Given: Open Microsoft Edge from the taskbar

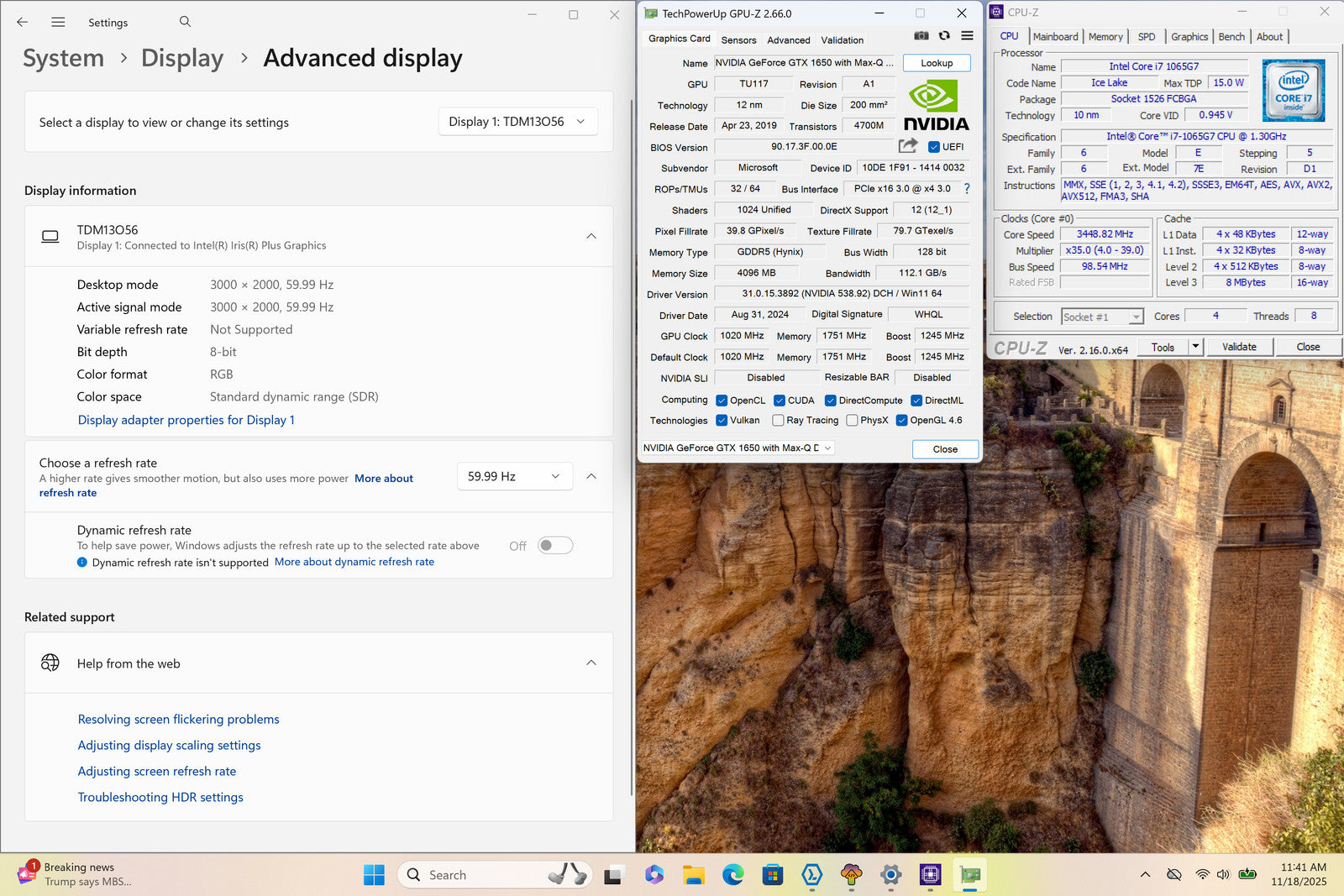Looking at the screenshot, I should tap(732, 875).
